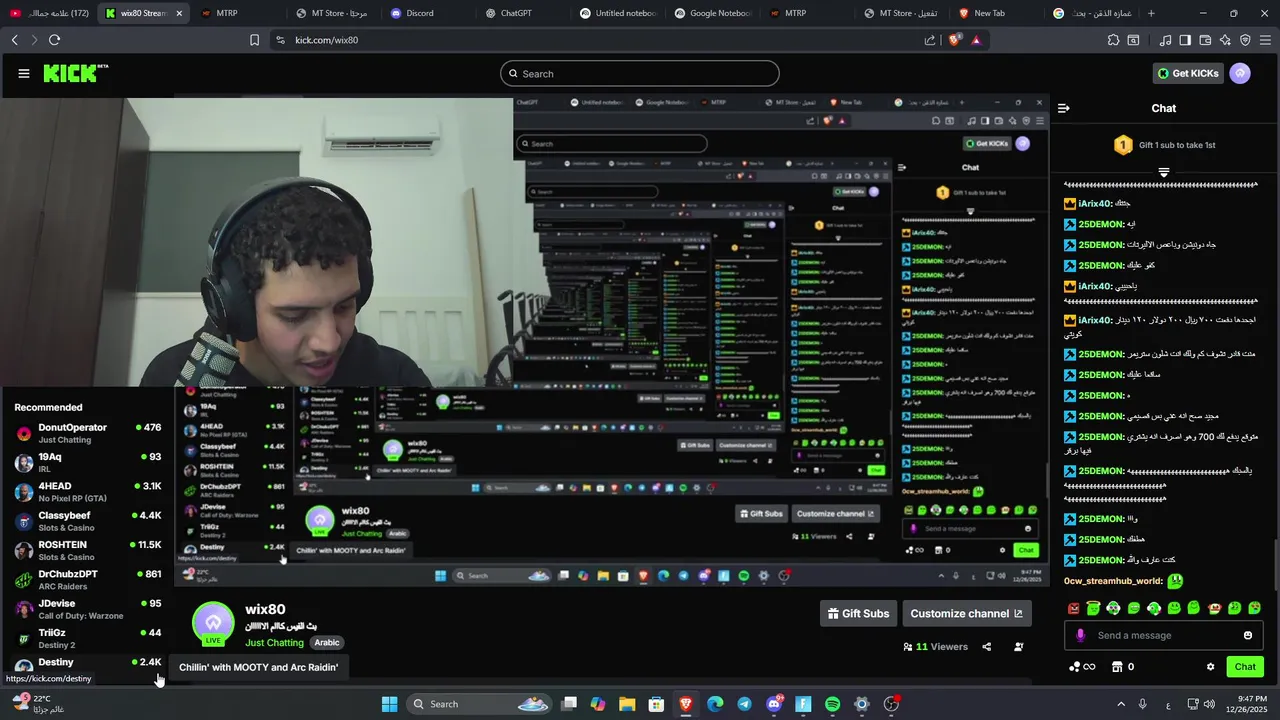The image size is (1280, 720).
Task: Open recommended channel ROSHTEIN
Action: (88, 550)
